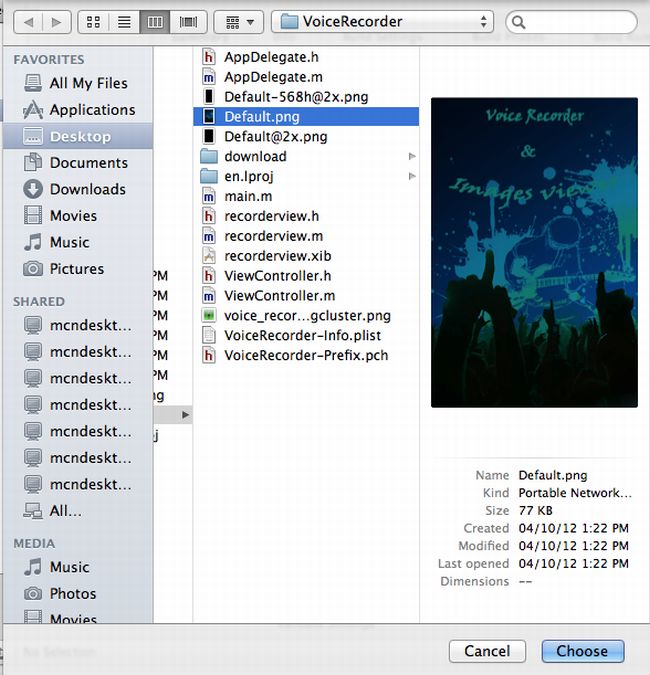Image resolution: width=650 pixels, height=675 pixels.
Task: Switch to icon view
Action: point(93,22)
